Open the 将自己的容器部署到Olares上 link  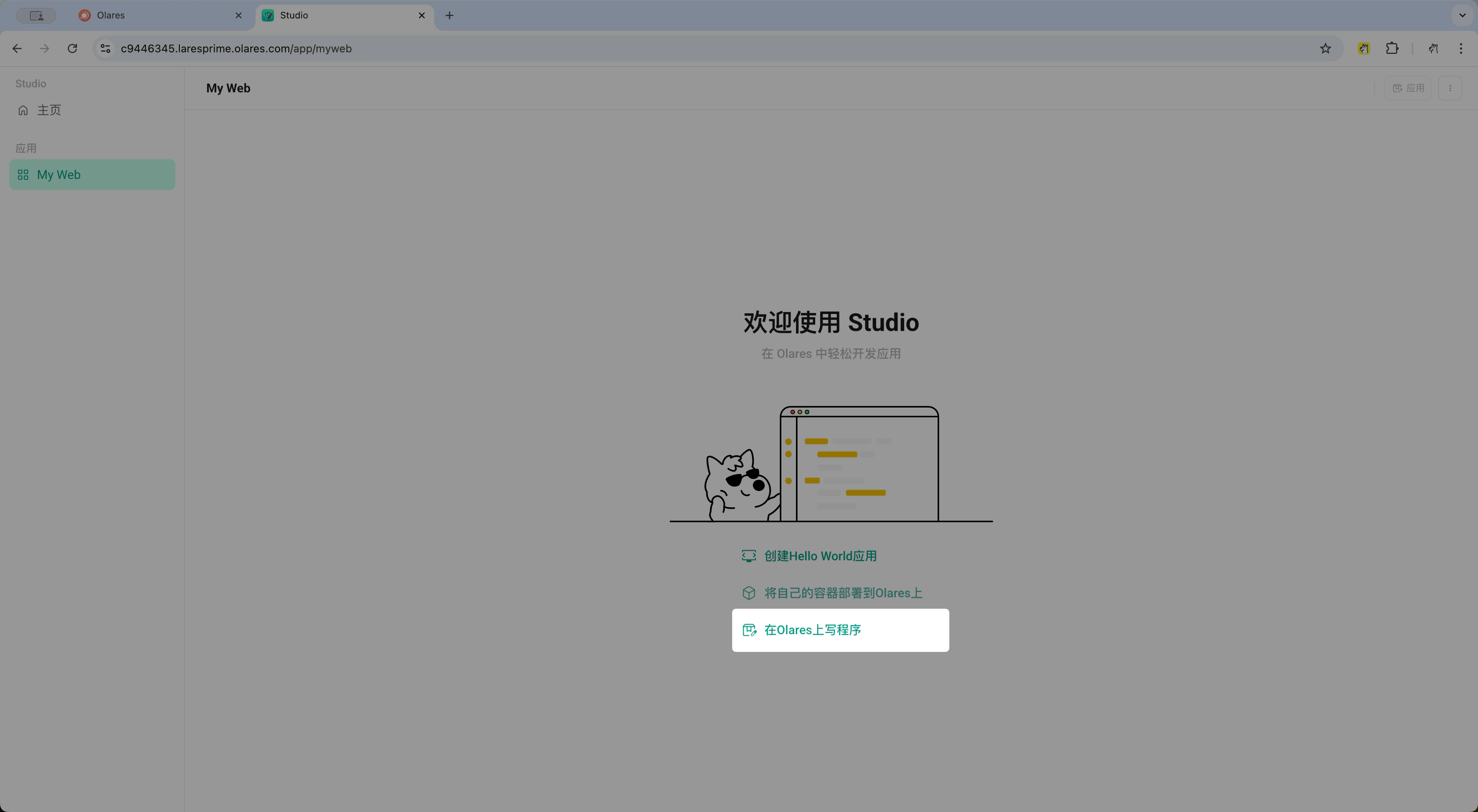pos(842,592)
